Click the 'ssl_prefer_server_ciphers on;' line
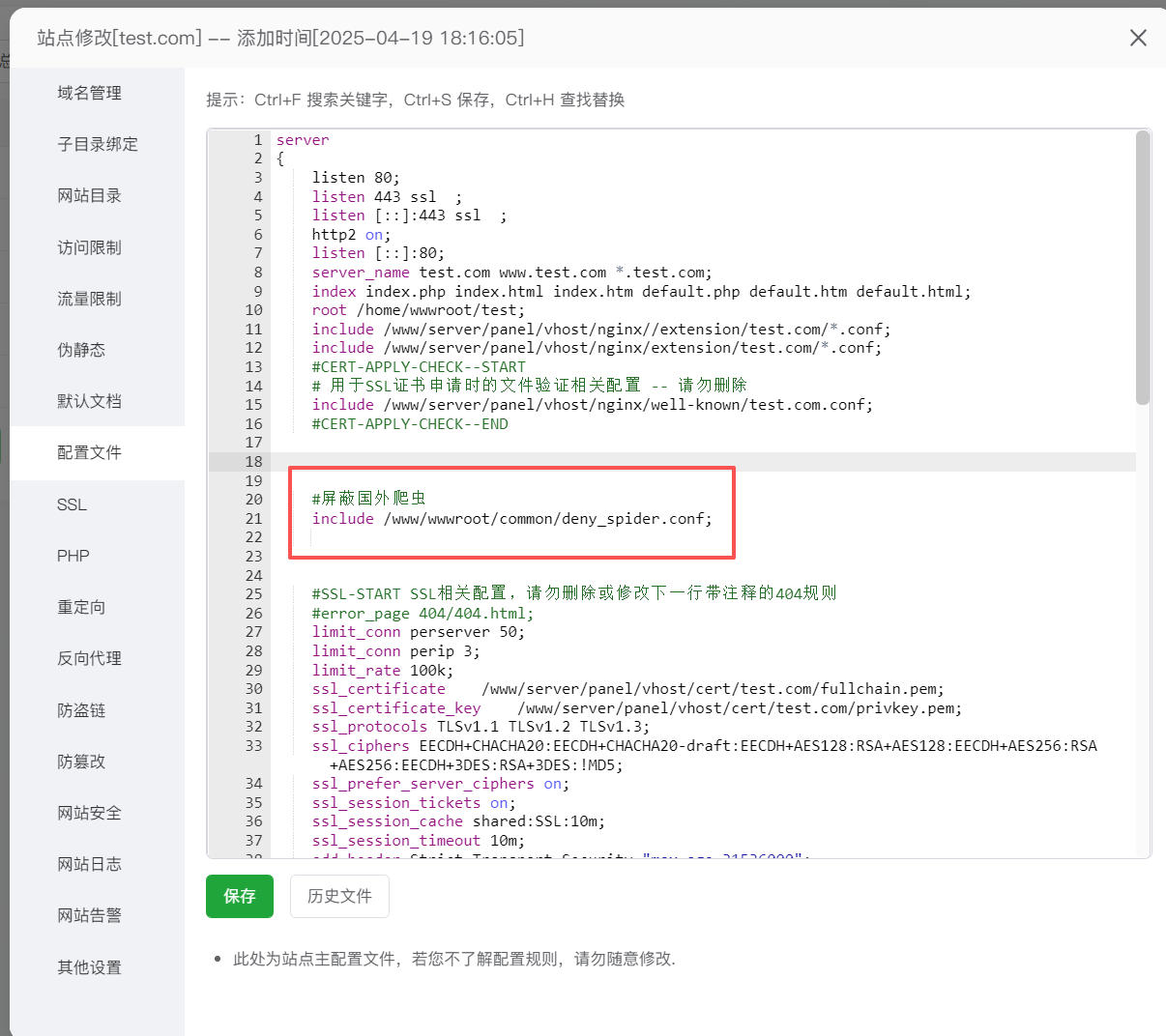 click(x=441, y=784)
